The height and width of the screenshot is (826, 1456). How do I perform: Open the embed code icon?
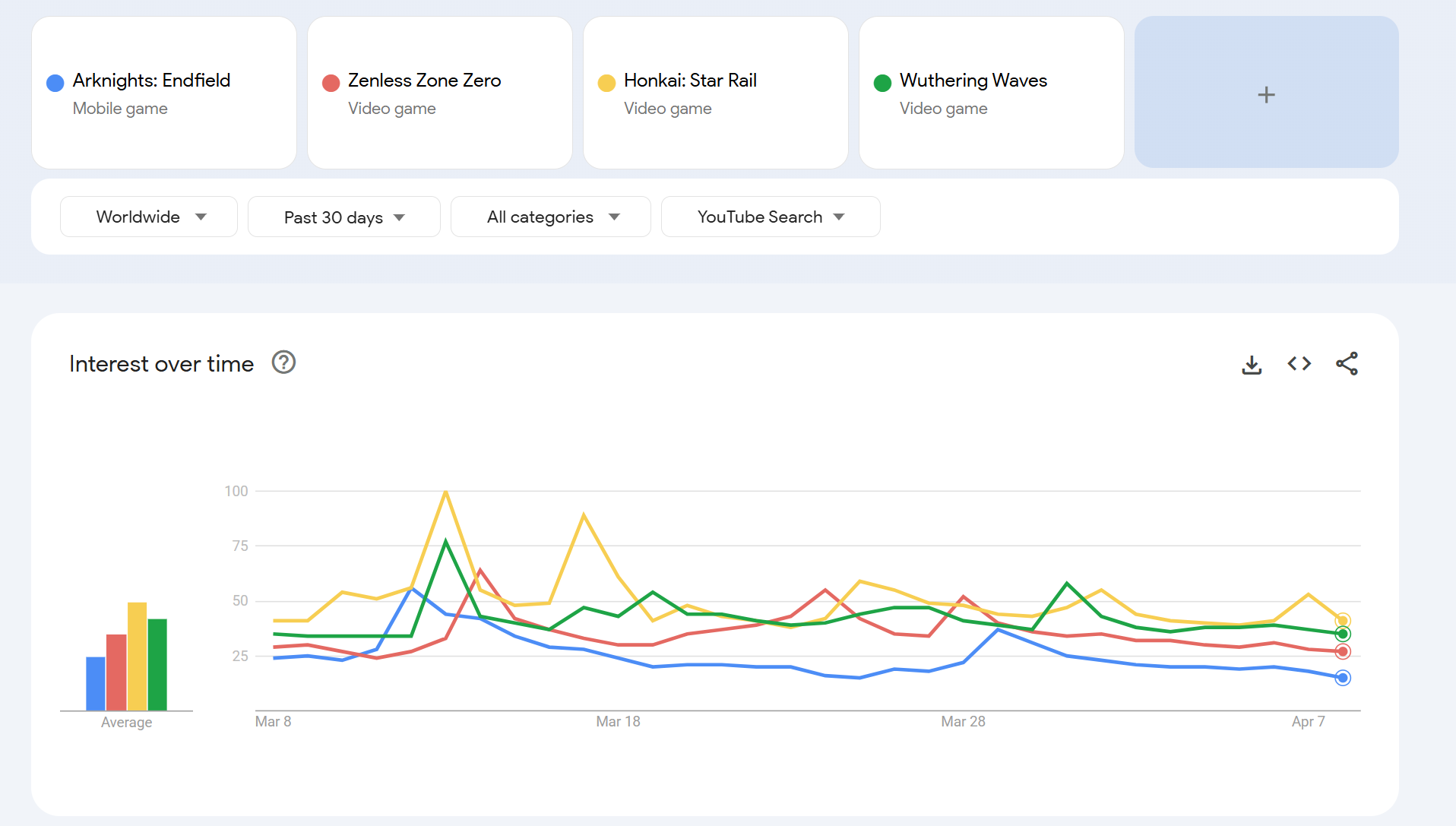pos(1299,364)
